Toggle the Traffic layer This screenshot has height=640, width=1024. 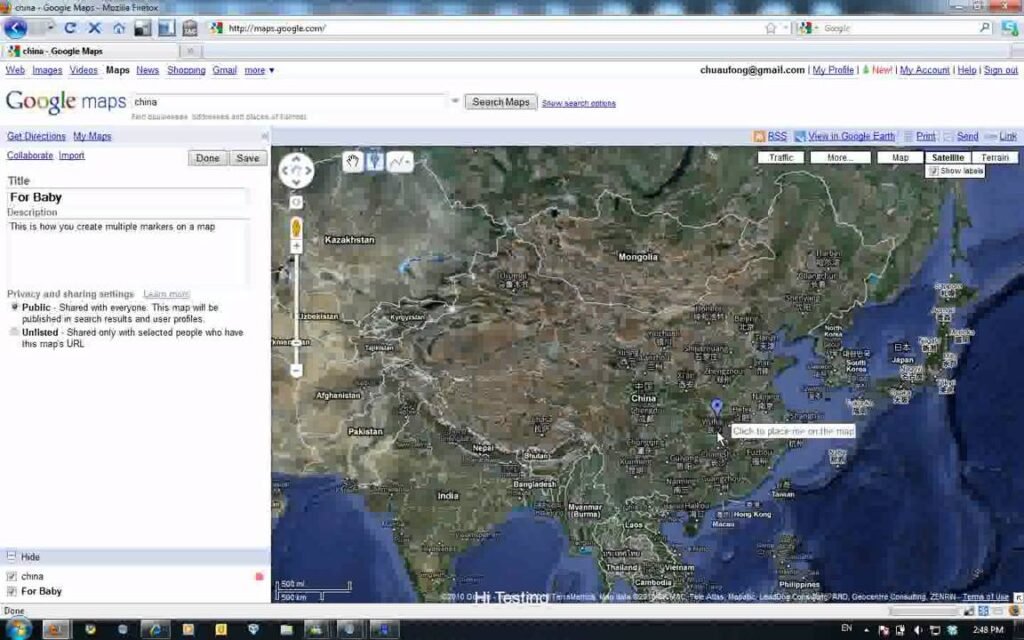click(781, 157)
